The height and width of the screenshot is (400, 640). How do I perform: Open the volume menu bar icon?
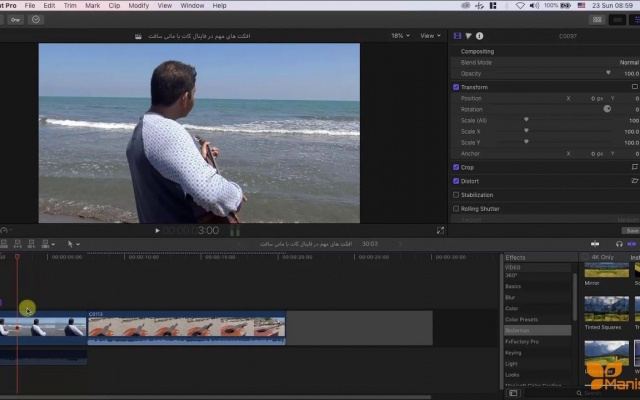tap(534, 6)
